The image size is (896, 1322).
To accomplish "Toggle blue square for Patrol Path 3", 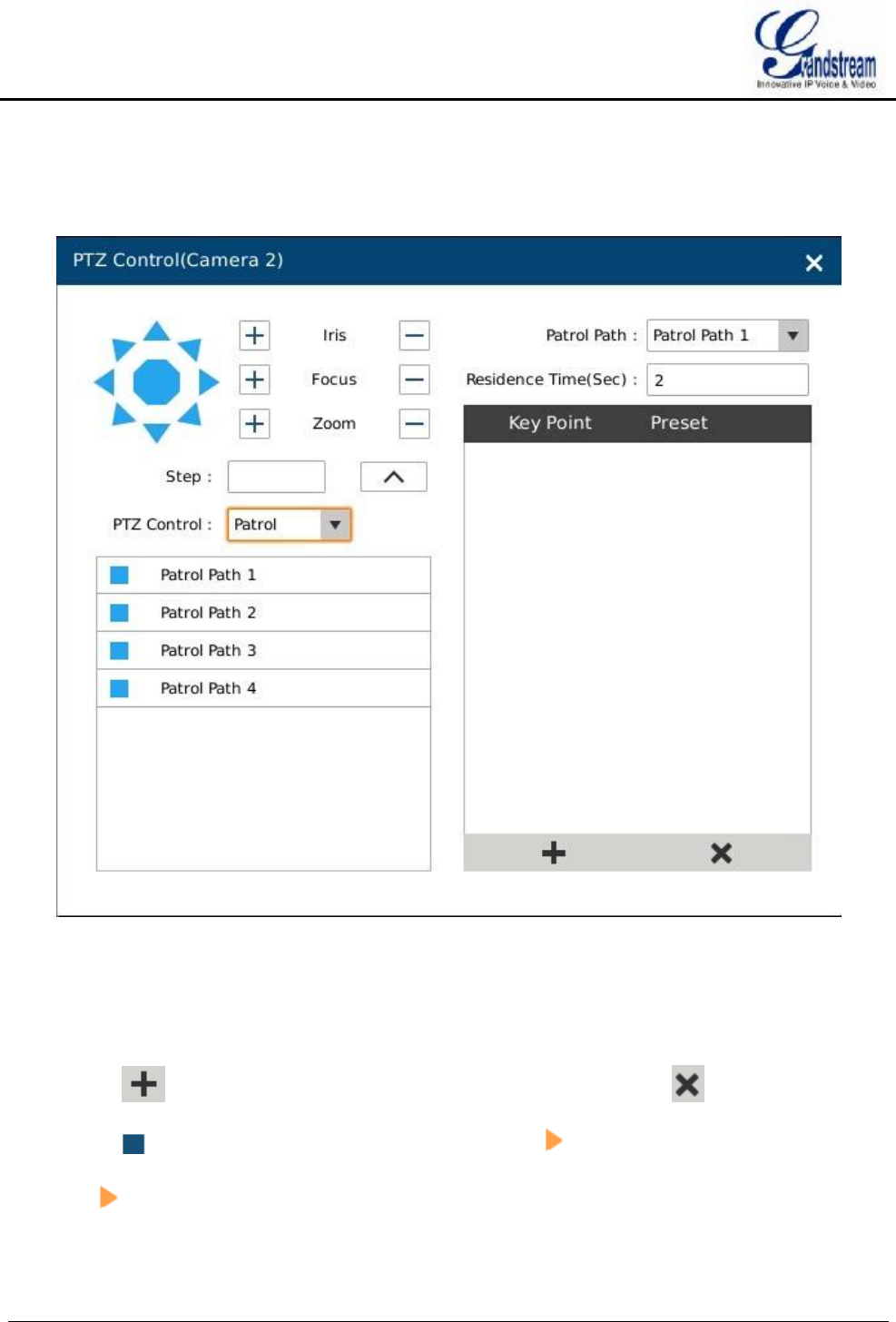I will (x=119, y=650).
